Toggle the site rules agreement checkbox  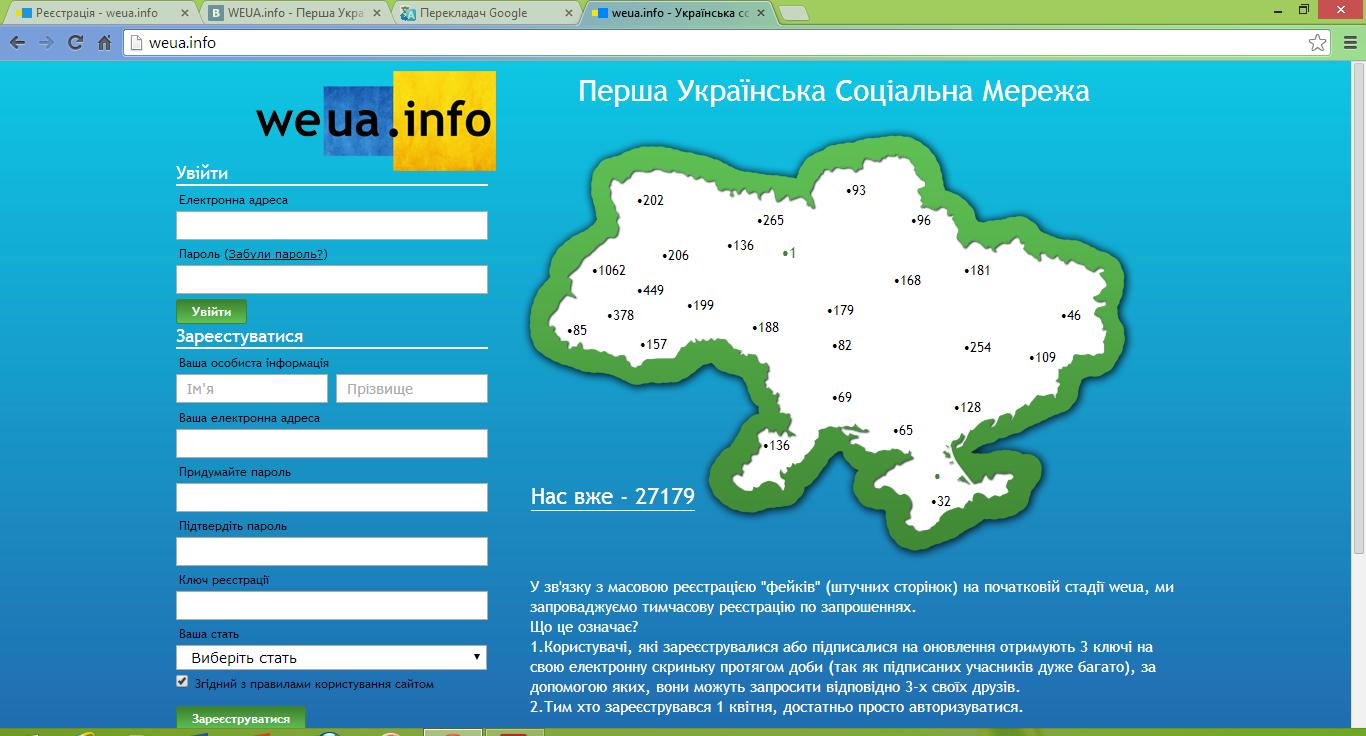coord(182,682)
